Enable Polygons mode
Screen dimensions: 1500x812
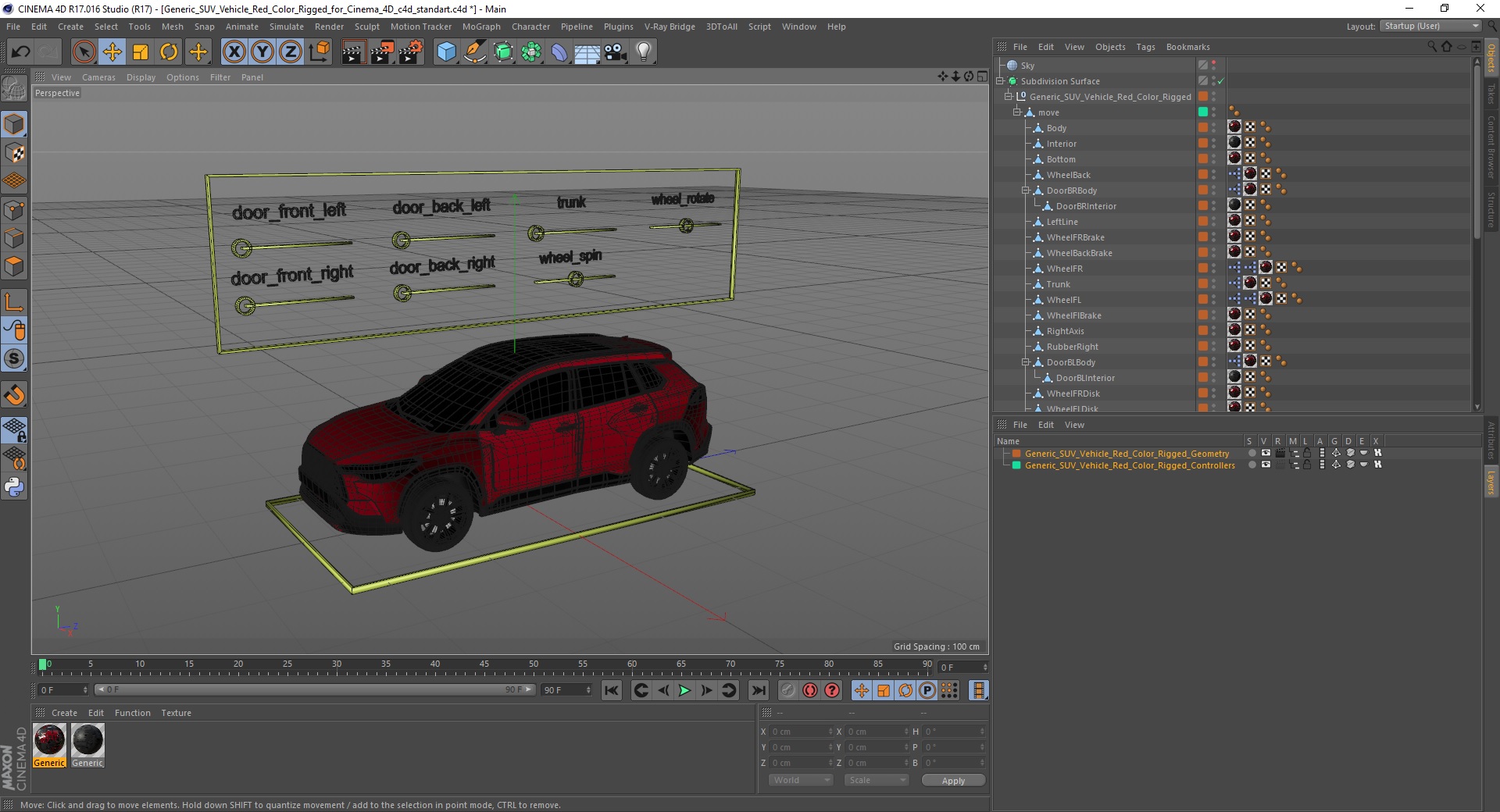pyautogui.click(x=14, y=266)
